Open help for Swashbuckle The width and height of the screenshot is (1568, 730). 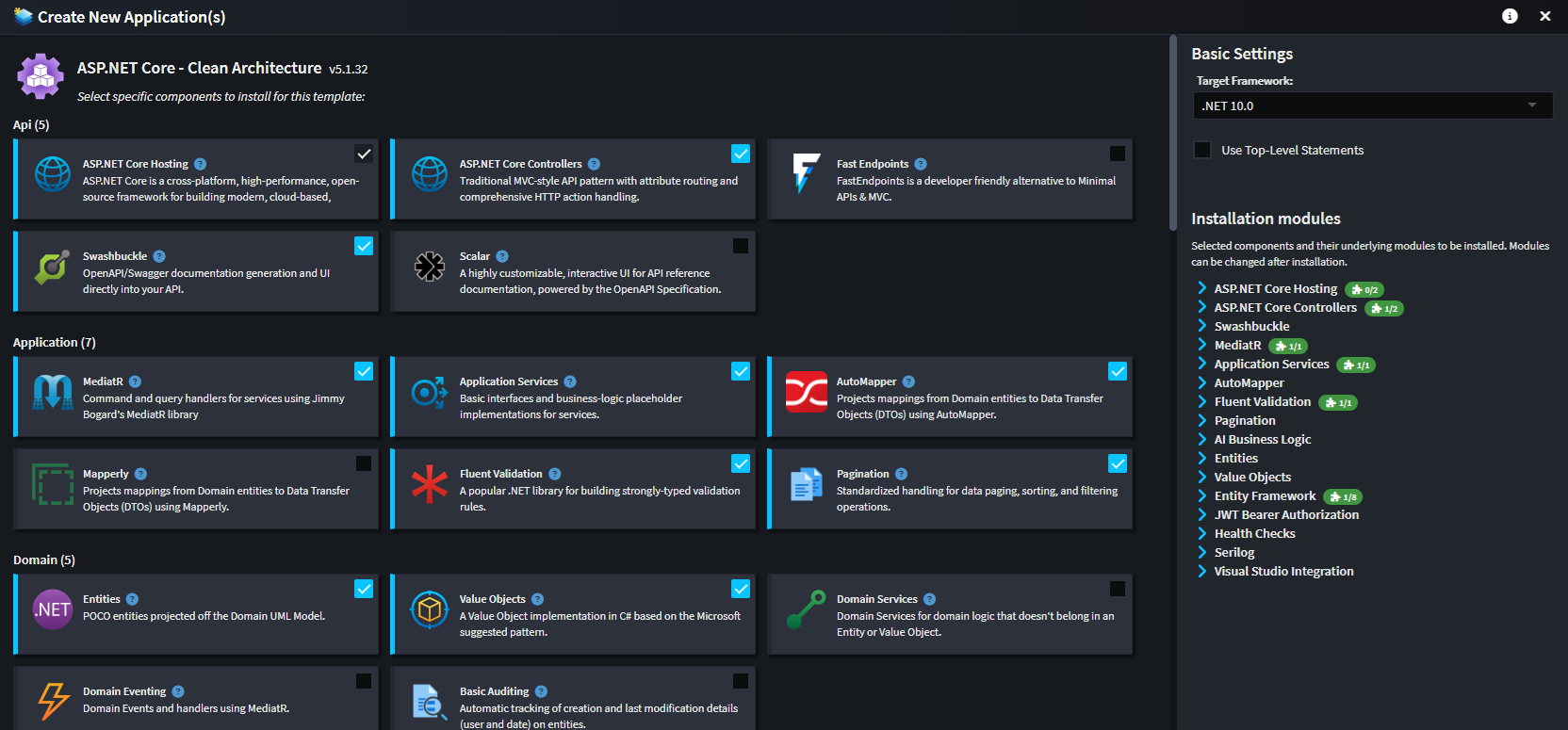pos(159,256)
